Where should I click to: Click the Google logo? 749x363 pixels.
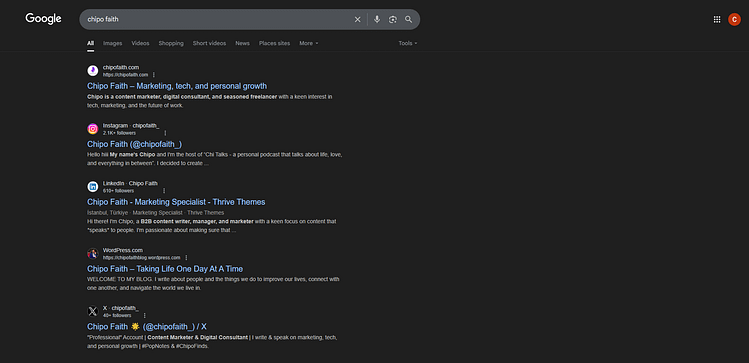43,19
